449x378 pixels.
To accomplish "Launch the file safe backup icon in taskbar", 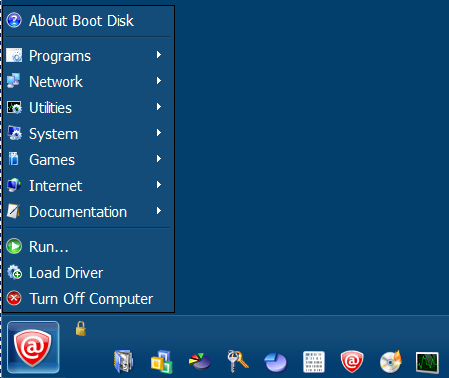I will coord(123,362).
